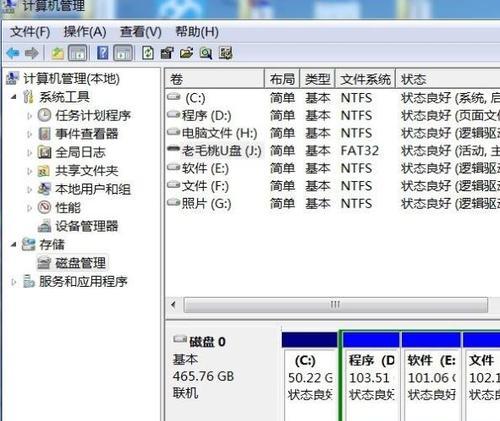Image resolution: width=500 pixels, height=421 pixels.
Task: Click the Up one level folder icon
Action: tap(57, 53)
